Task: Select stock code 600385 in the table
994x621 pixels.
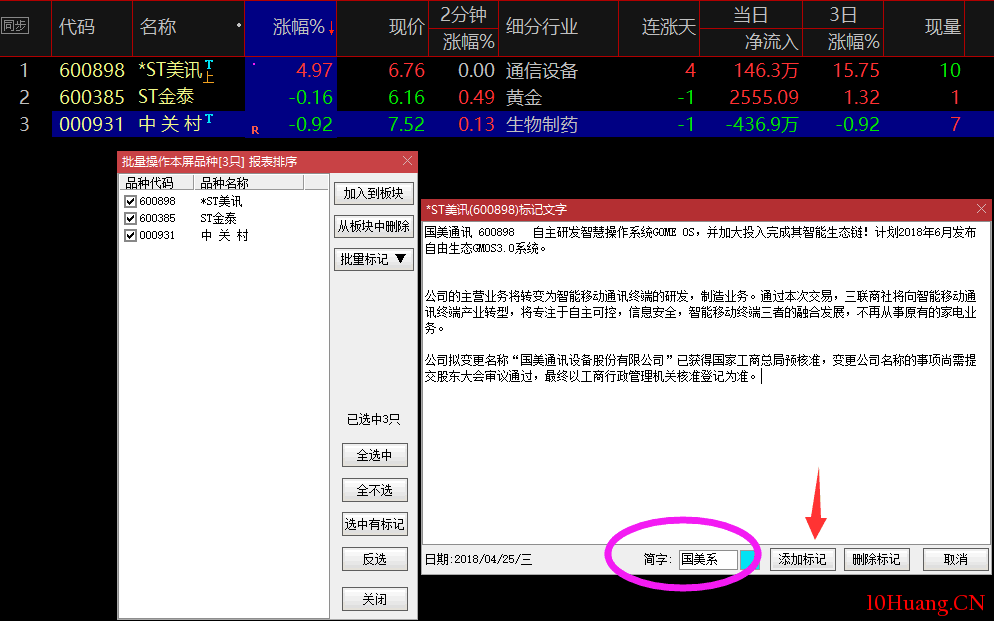Action: 91,97
